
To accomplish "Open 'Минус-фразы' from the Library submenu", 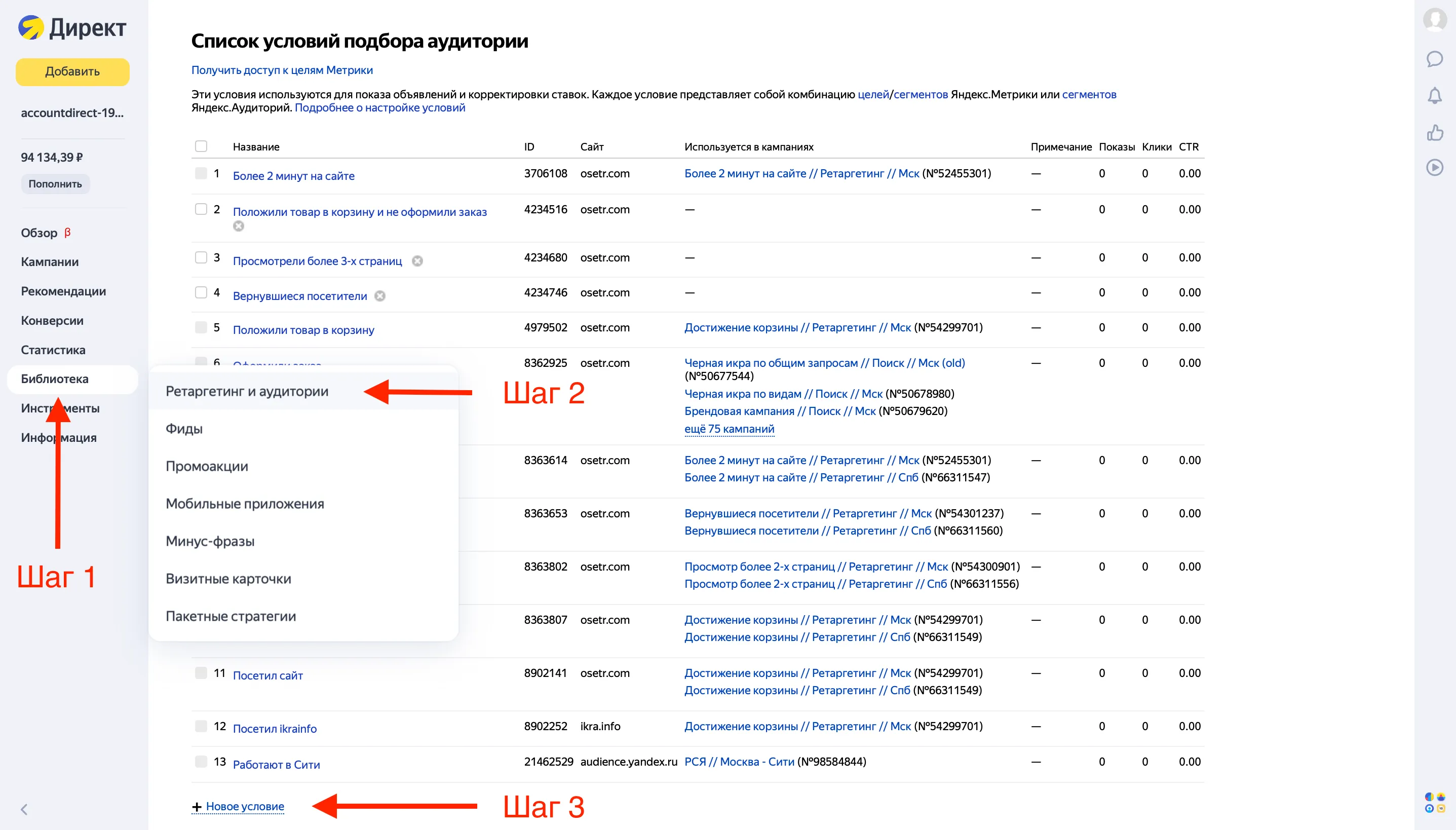I will [x=210, y=541].
